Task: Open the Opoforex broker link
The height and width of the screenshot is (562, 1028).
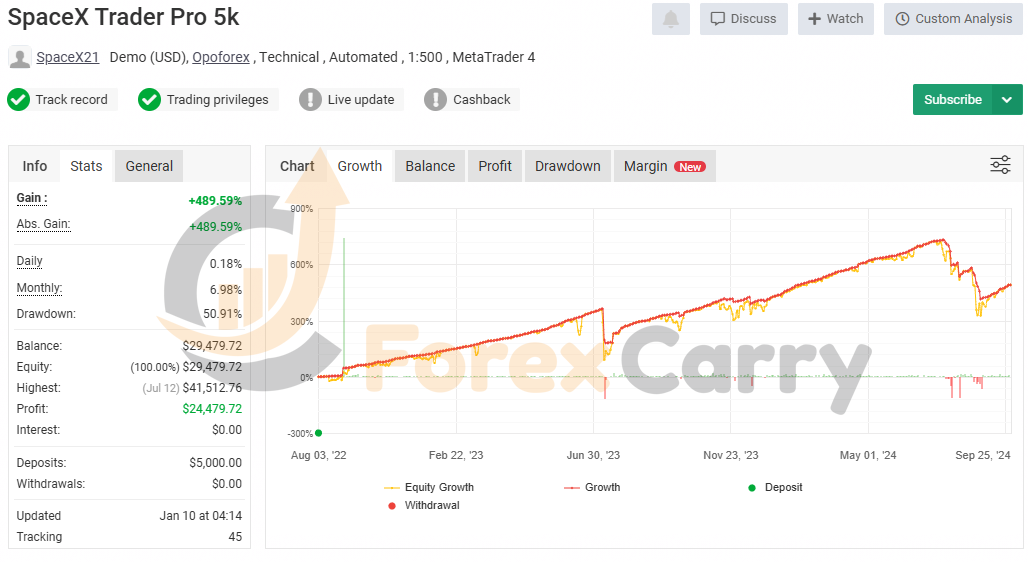Action: pyautogui.click(x=221, y=58)
